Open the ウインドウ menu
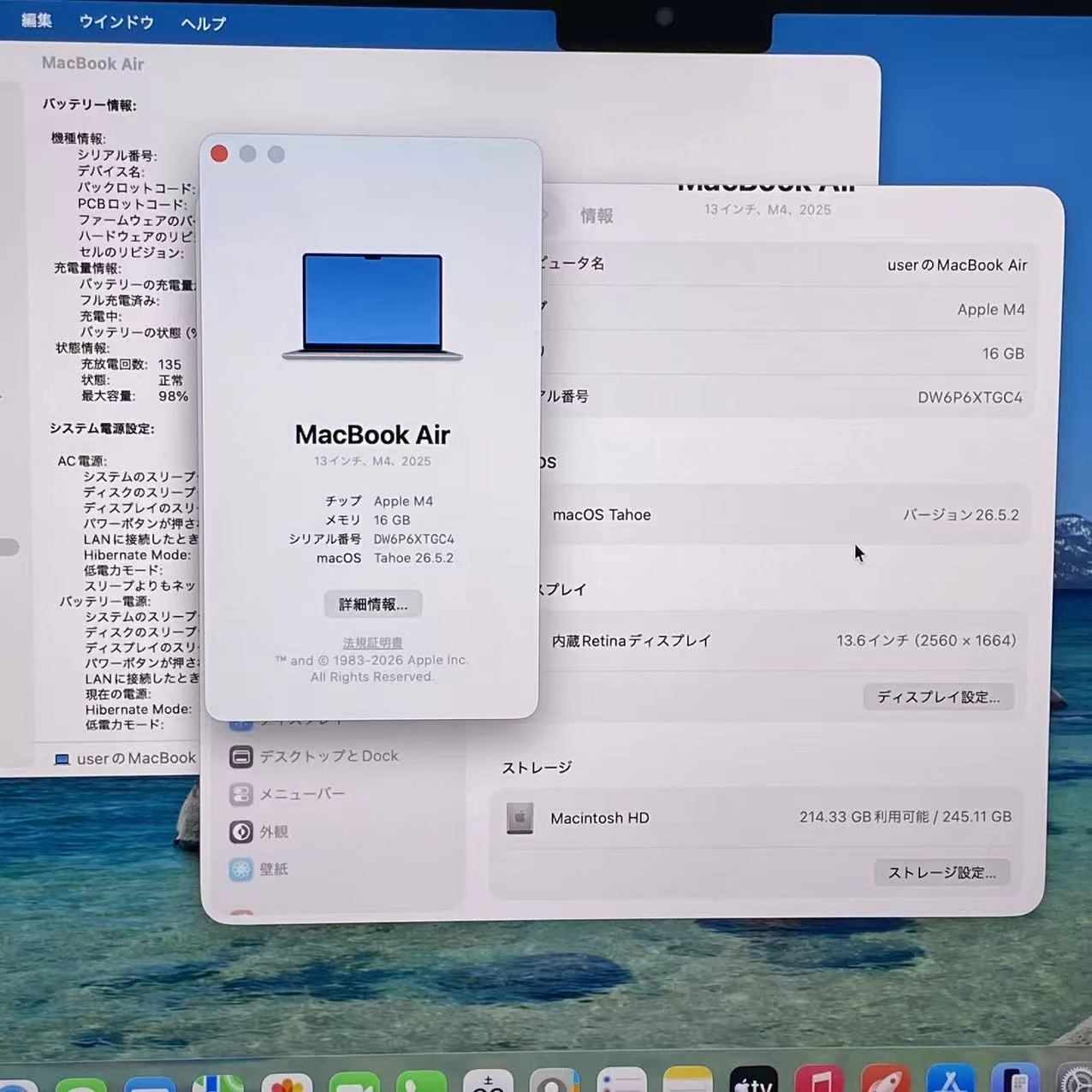 (x=116, y=22)
